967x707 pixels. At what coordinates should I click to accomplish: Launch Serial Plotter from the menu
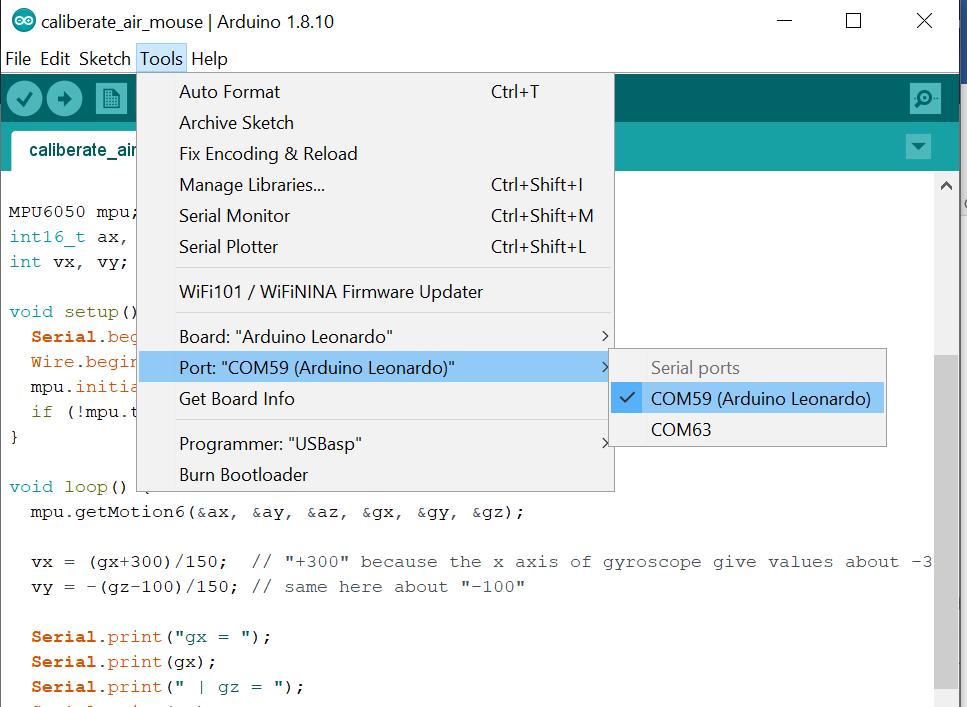(376, 247)
